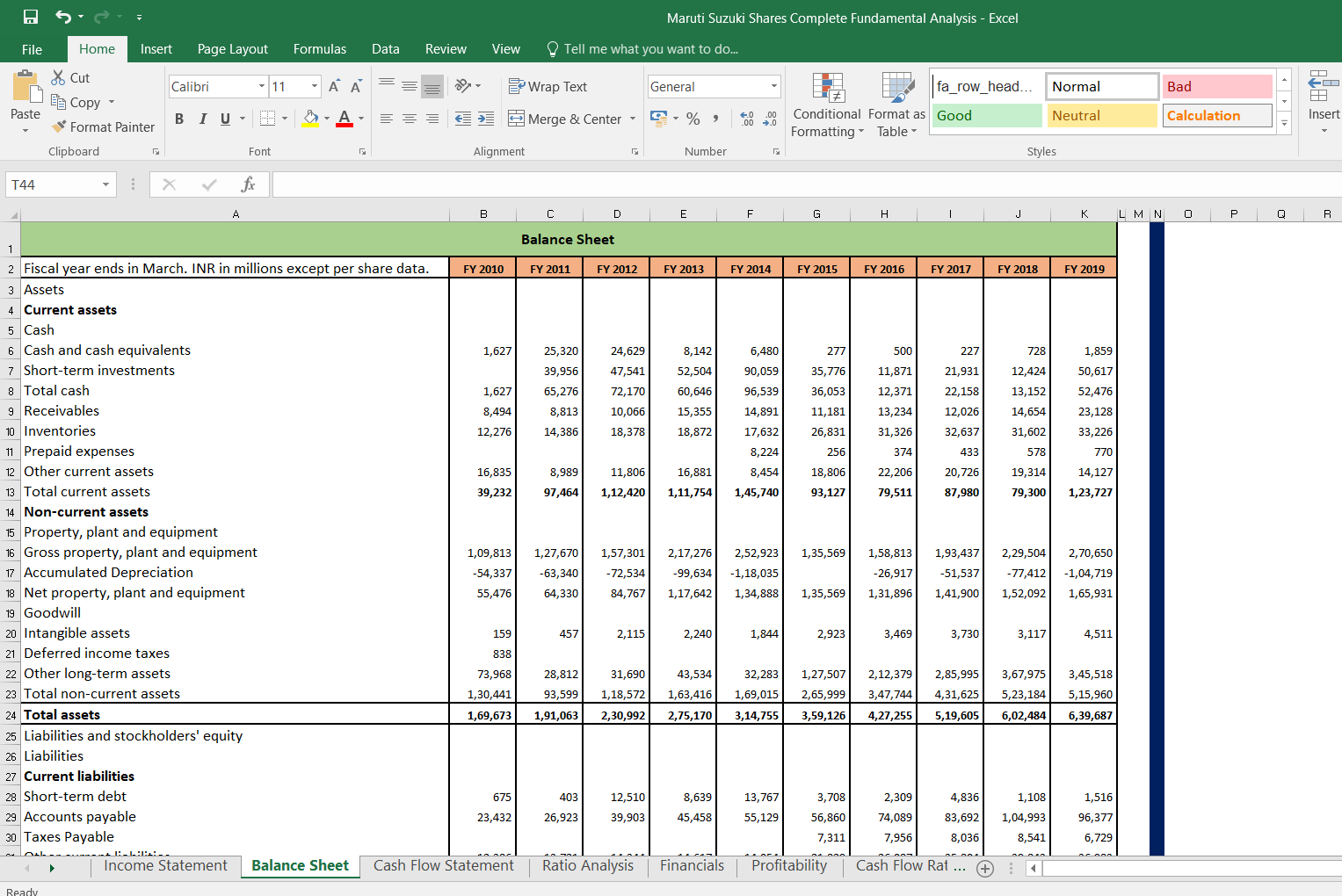This screenshot has height=896, width=1342.
Task: Apply the Bad red style swatch
Action: 1217,86
